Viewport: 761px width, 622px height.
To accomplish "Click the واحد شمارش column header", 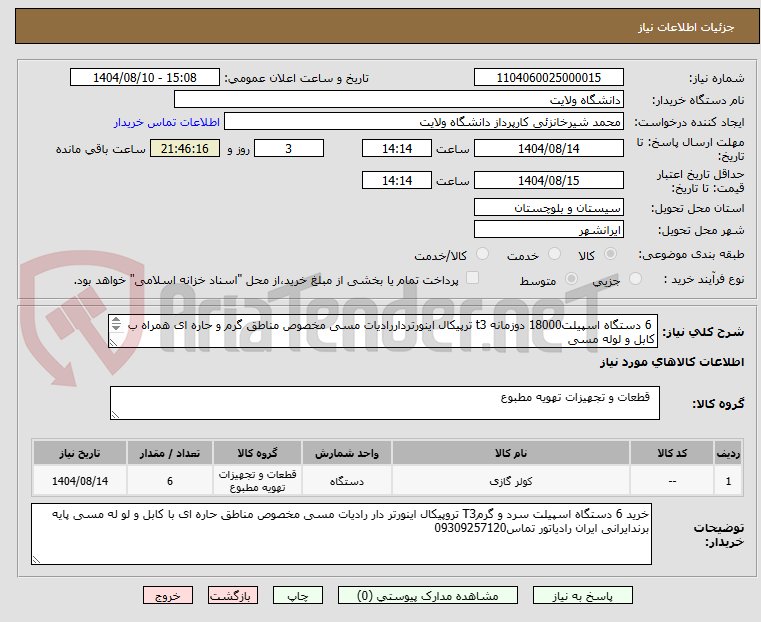I will click(347, 453).
